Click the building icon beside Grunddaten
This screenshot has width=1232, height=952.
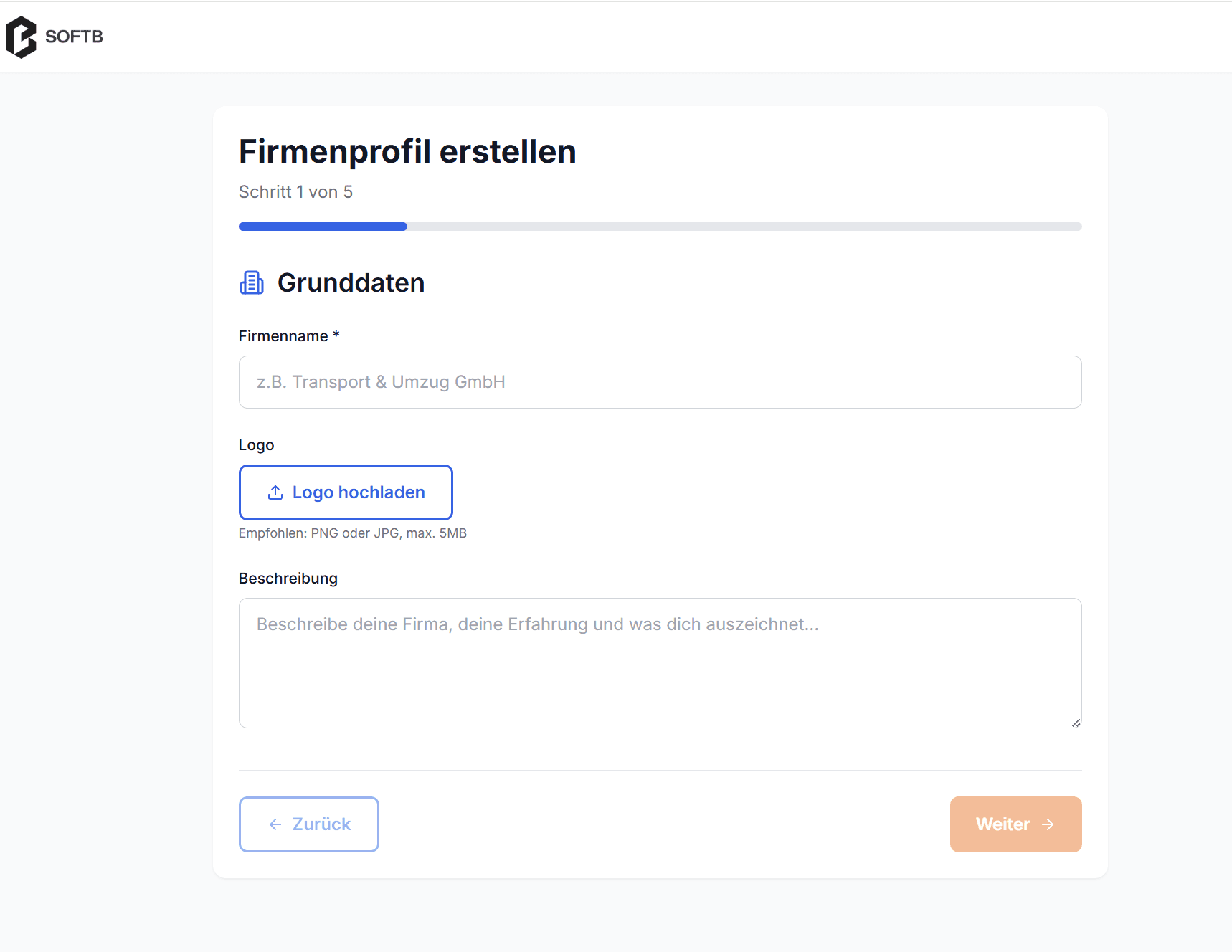point(252,283)
